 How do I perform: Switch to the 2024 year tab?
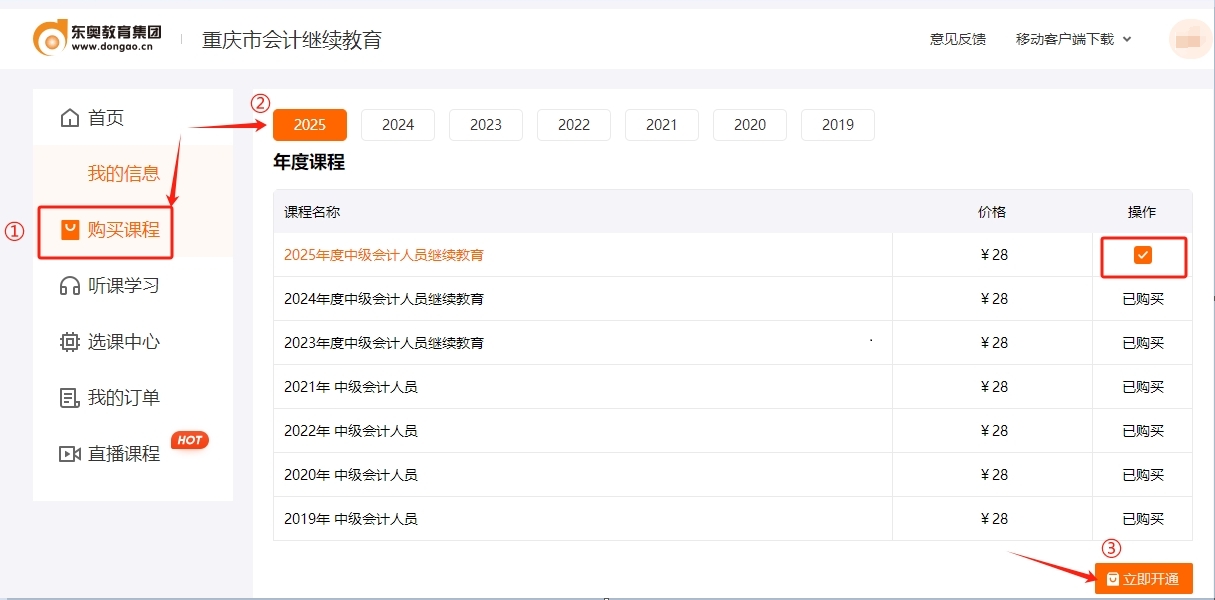tap(397, 124)
